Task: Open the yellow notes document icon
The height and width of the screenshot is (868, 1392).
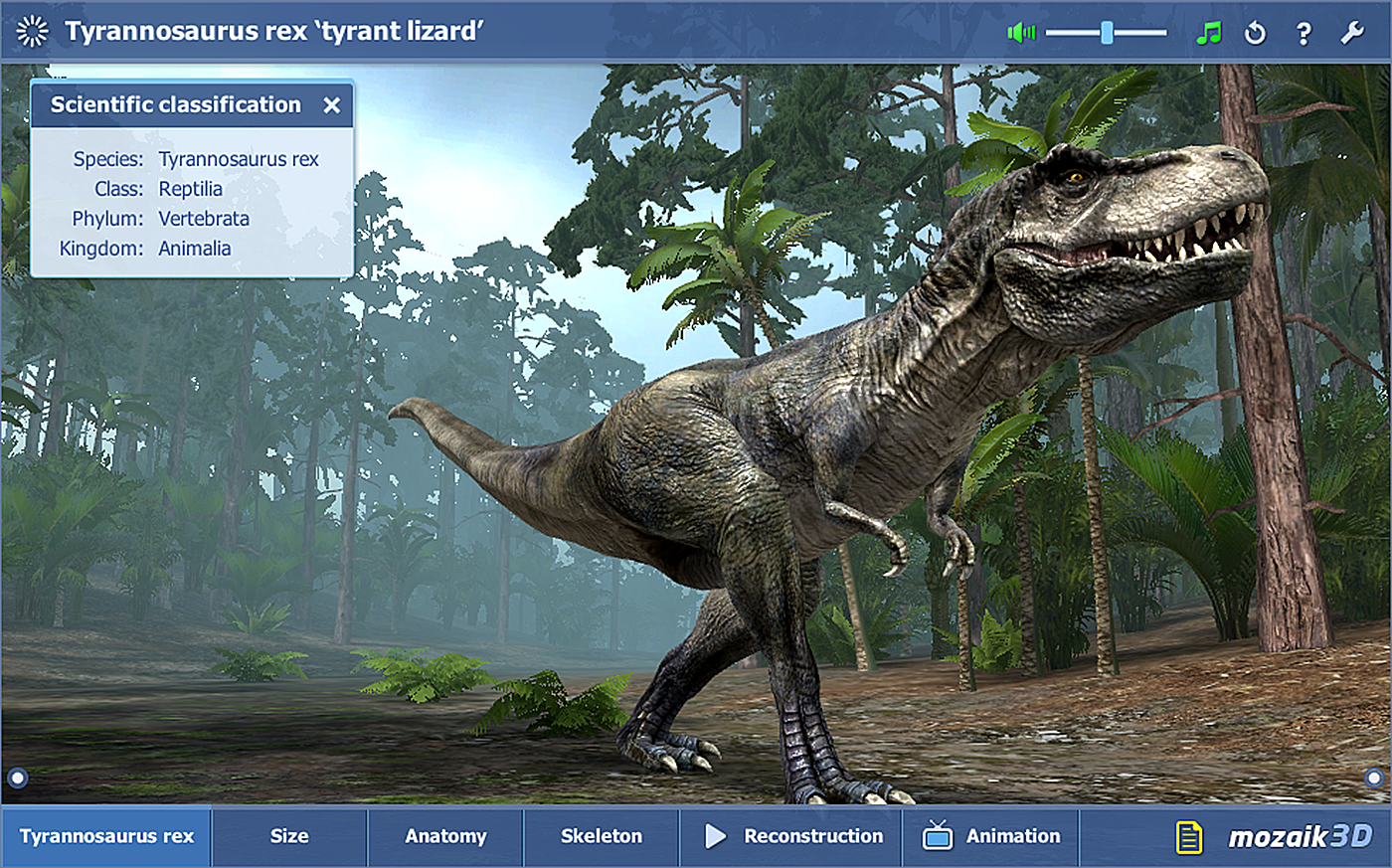Action: (x=1189, y=836)
